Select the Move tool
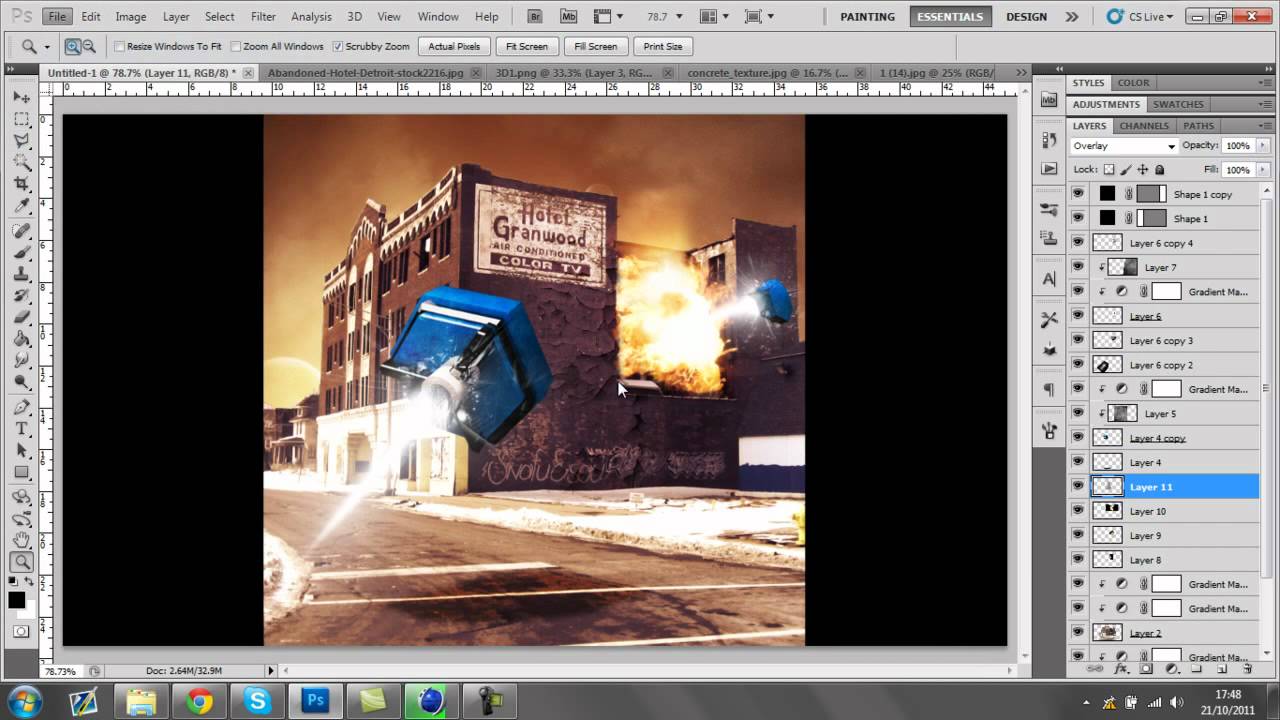This screenshot has width=1280, height=720. coord(21,97)
